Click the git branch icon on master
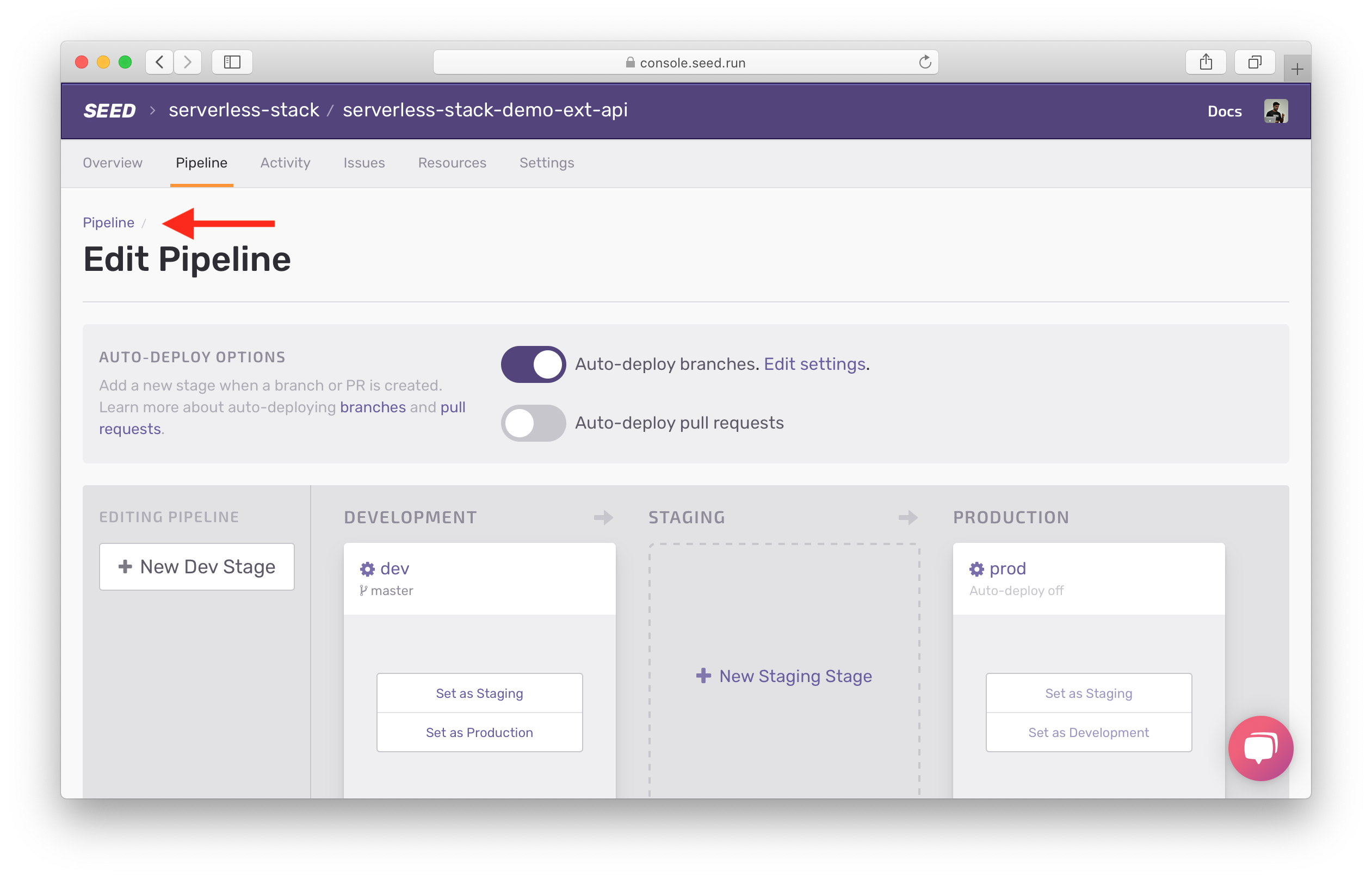This screenshot has width=1372, height=879. coord(364,590)
